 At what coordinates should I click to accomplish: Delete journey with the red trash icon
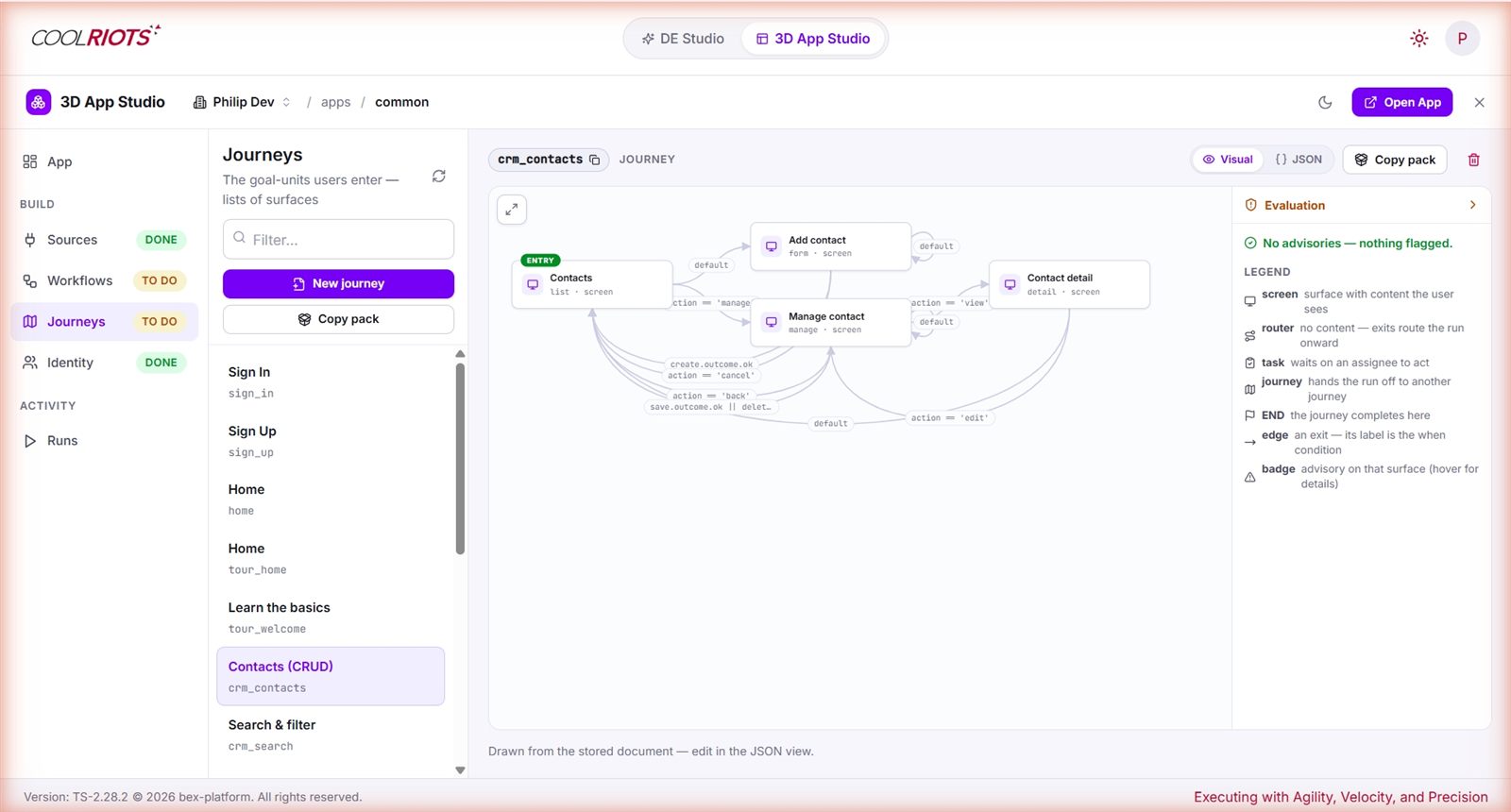(x=1473, y=160)
